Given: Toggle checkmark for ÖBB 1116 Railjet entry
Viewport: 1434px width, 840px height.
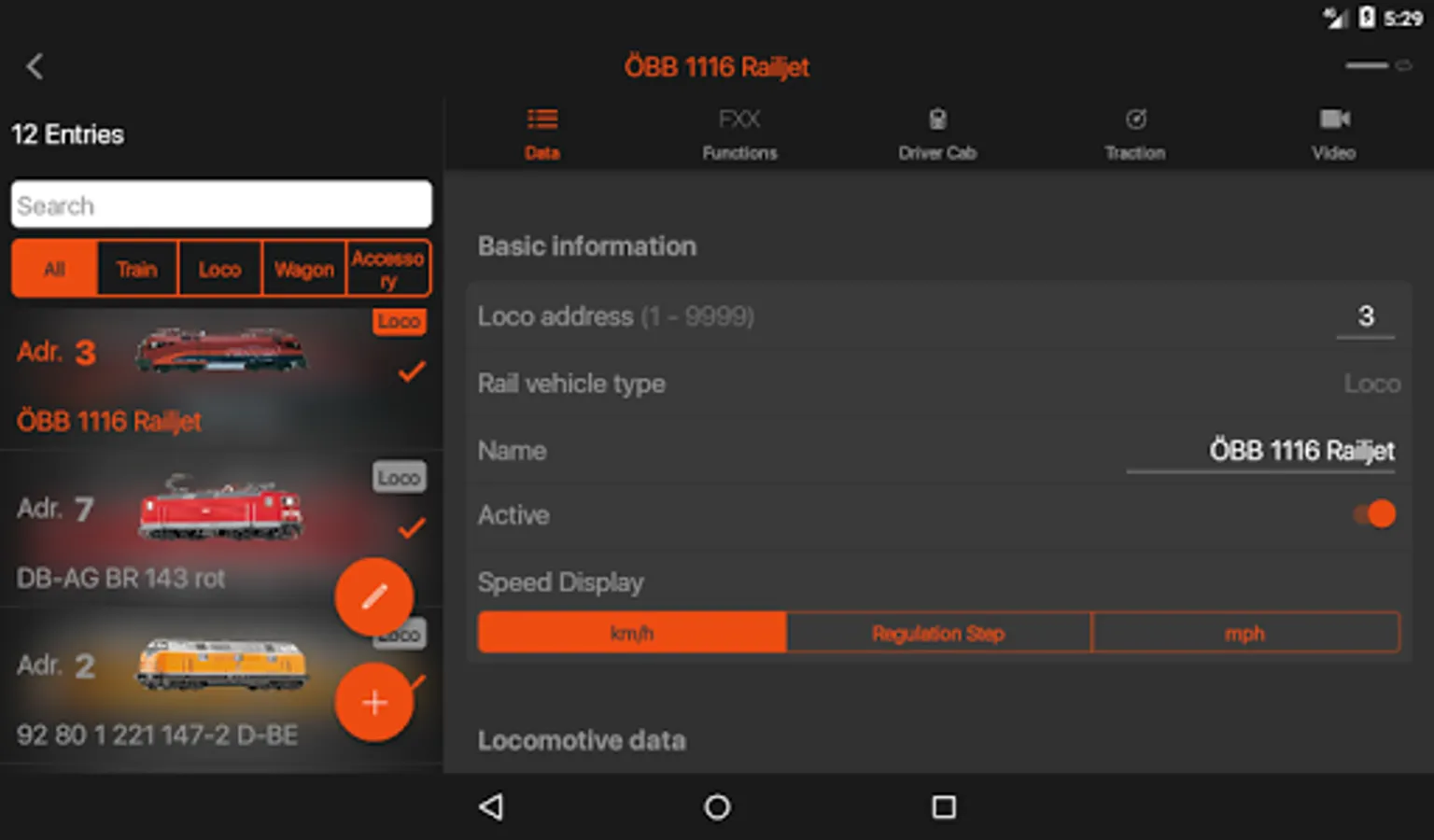Looking at the screenshot, I should click(412, 371).
